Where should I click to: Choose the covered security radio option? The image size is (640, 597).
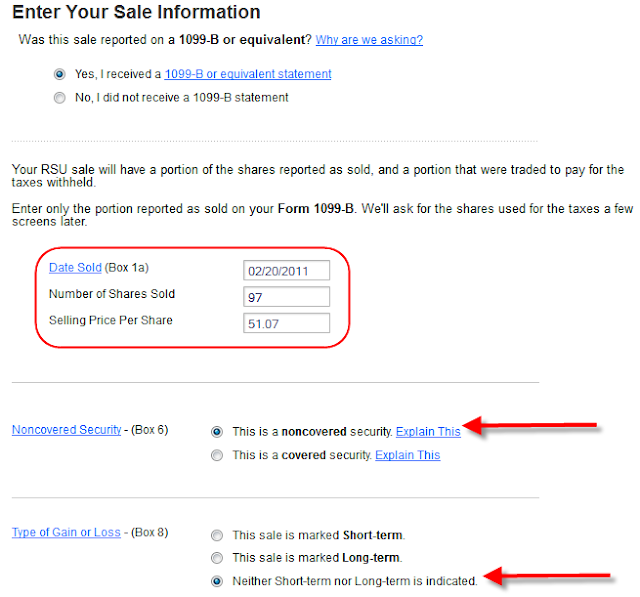pos(217,455)
